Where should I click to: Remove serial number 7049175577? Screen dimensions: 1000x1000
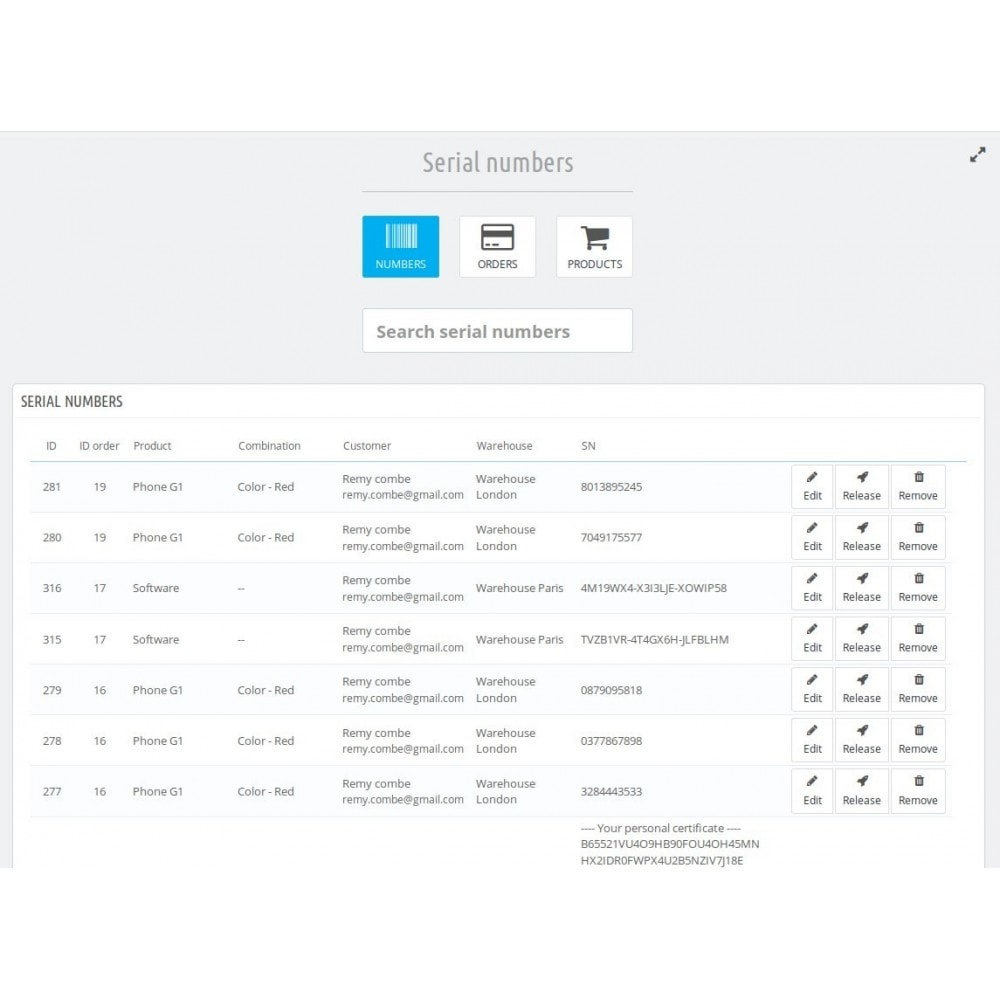918,538
